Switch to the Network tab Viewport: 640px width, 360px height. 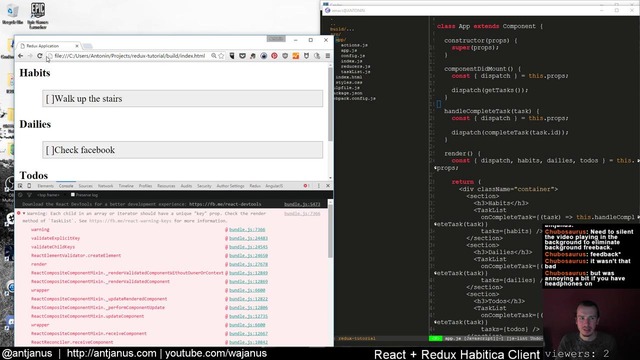coord(105,186)
